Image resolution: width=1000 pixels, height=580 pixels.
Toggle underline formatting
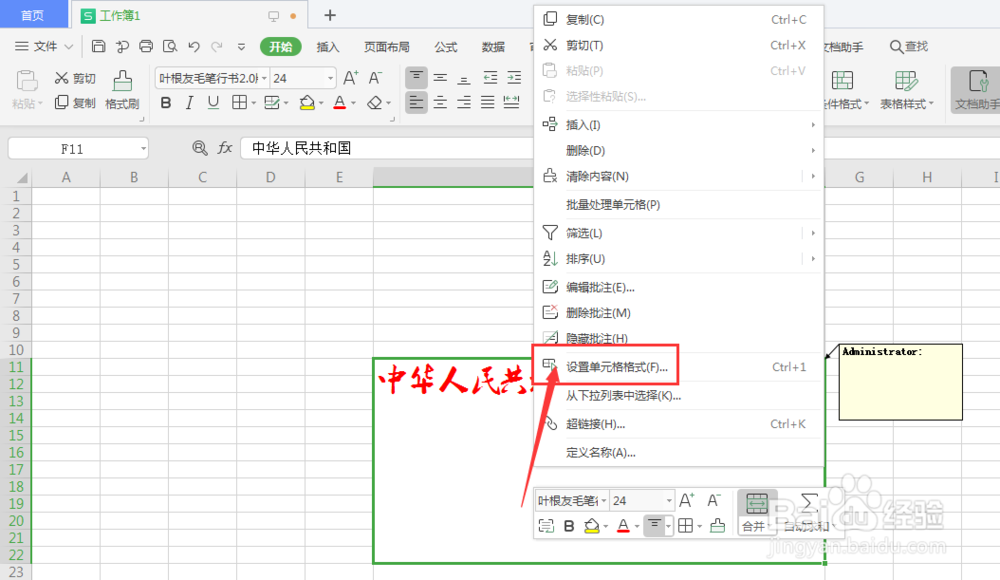213,102
